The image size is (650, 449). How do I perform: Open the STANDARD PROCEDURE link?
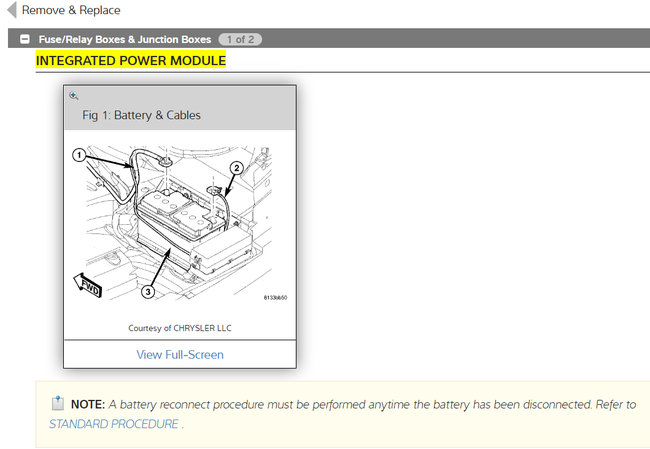coord(114,423)
